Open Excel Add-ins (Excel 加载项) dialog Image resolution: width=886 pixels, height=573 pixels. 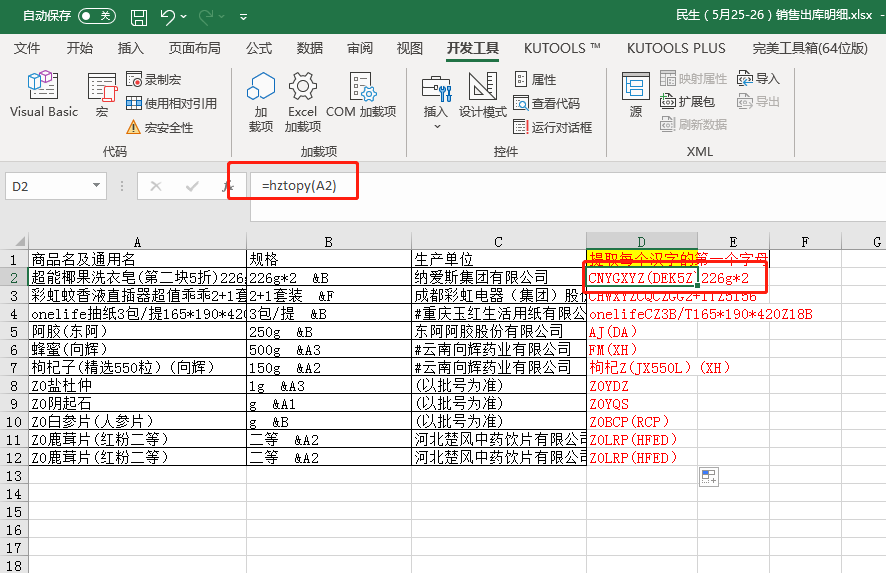302,102
